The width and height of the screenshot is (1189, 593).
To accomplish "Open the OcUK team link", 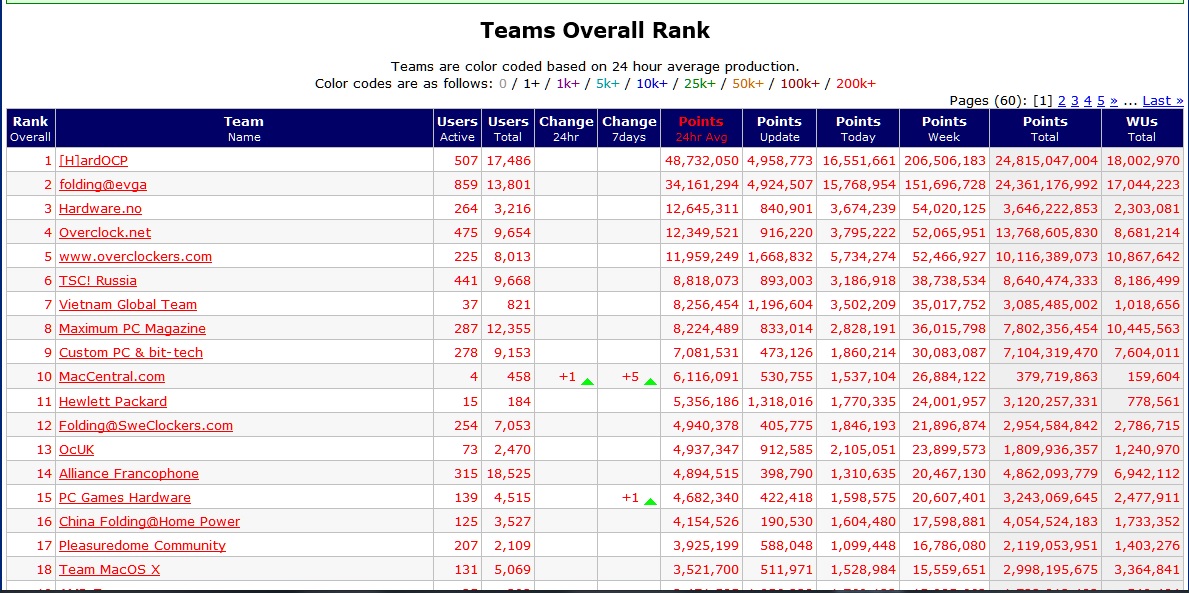I will click(x=77, y=450).
